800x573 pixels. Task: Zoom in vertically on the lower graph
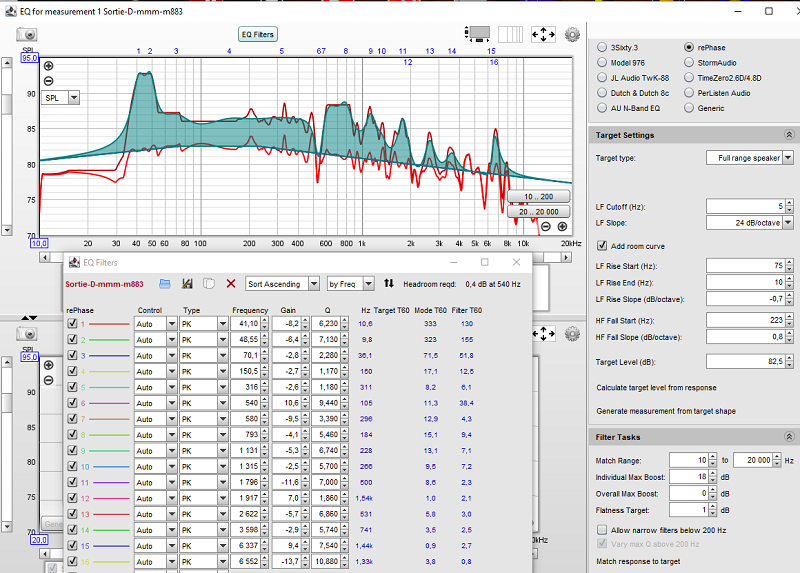point(48,365)
